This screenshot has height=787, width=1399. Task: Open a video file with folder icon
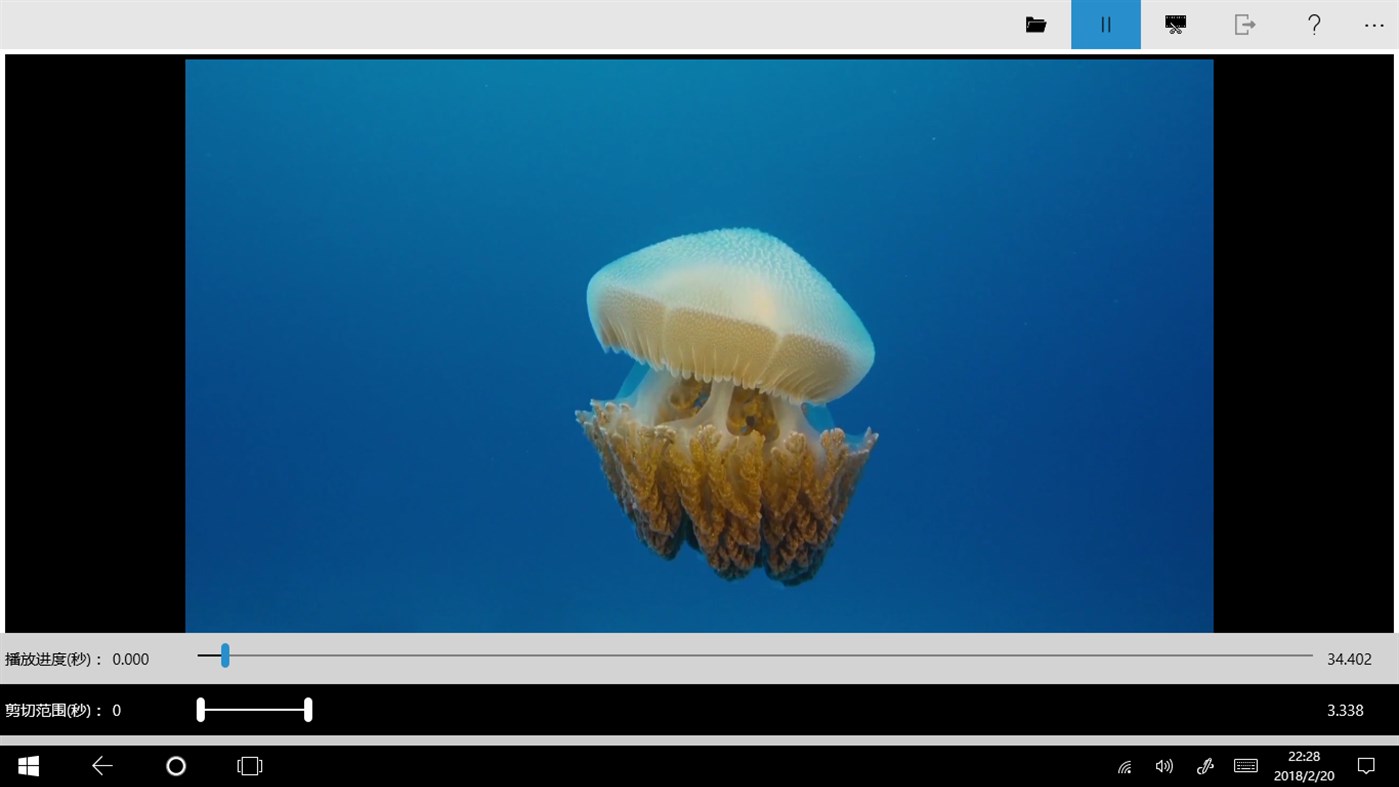pyautogui.click(x=1036, y=25)
